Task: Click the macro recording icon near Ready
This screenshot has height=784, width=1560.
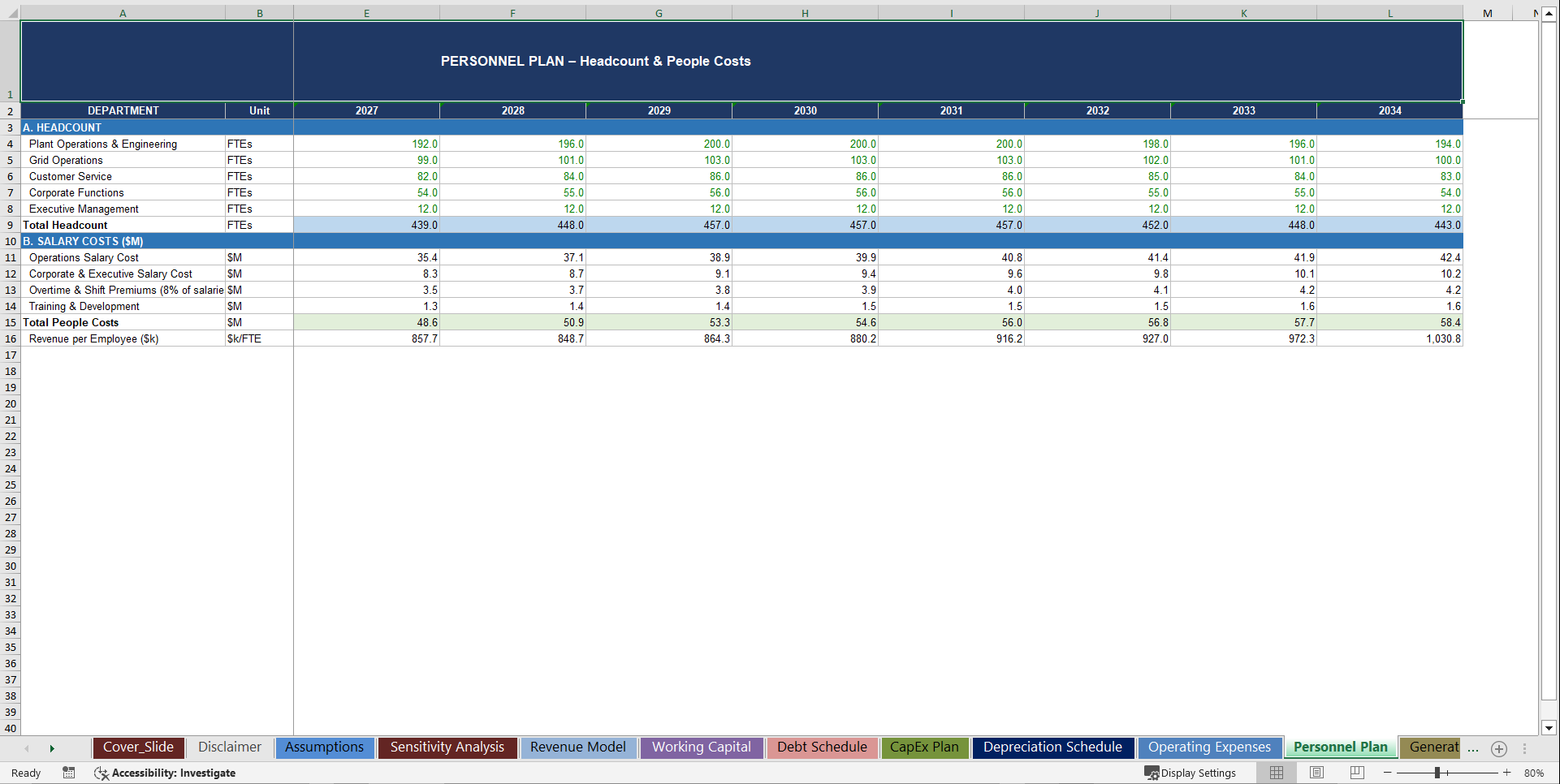Action: pos(69,773)
